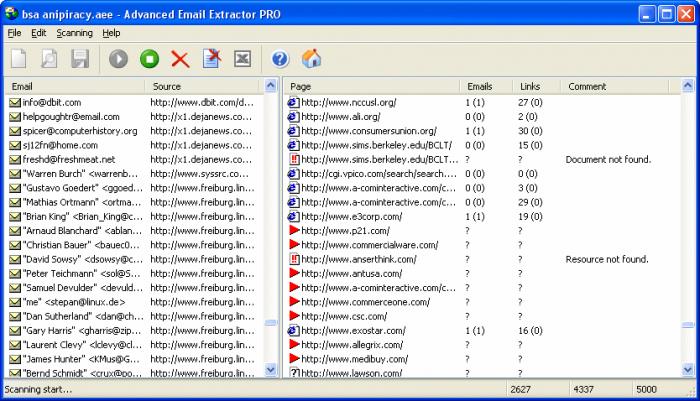Click the crossed-out envelope toolbar icon
This screenshot has width=700, height=401.
(x=241, y=59)
